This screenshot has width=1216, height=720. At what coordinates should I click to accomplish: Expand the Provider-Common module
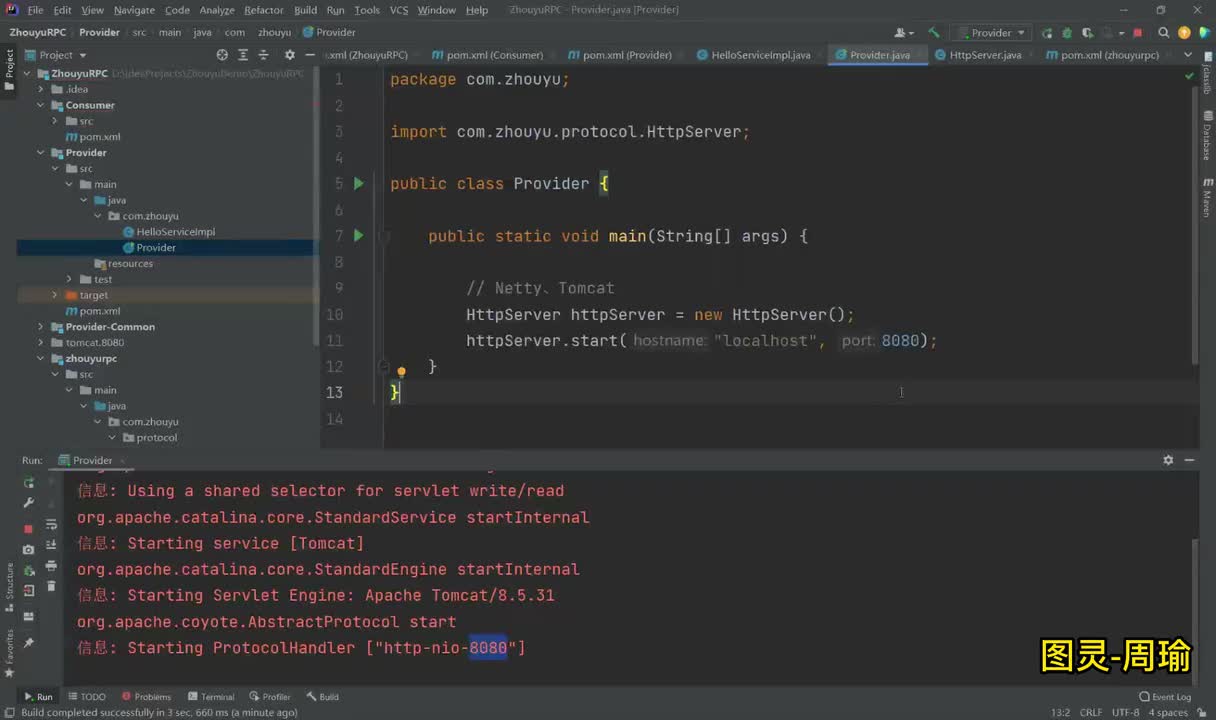42,327
